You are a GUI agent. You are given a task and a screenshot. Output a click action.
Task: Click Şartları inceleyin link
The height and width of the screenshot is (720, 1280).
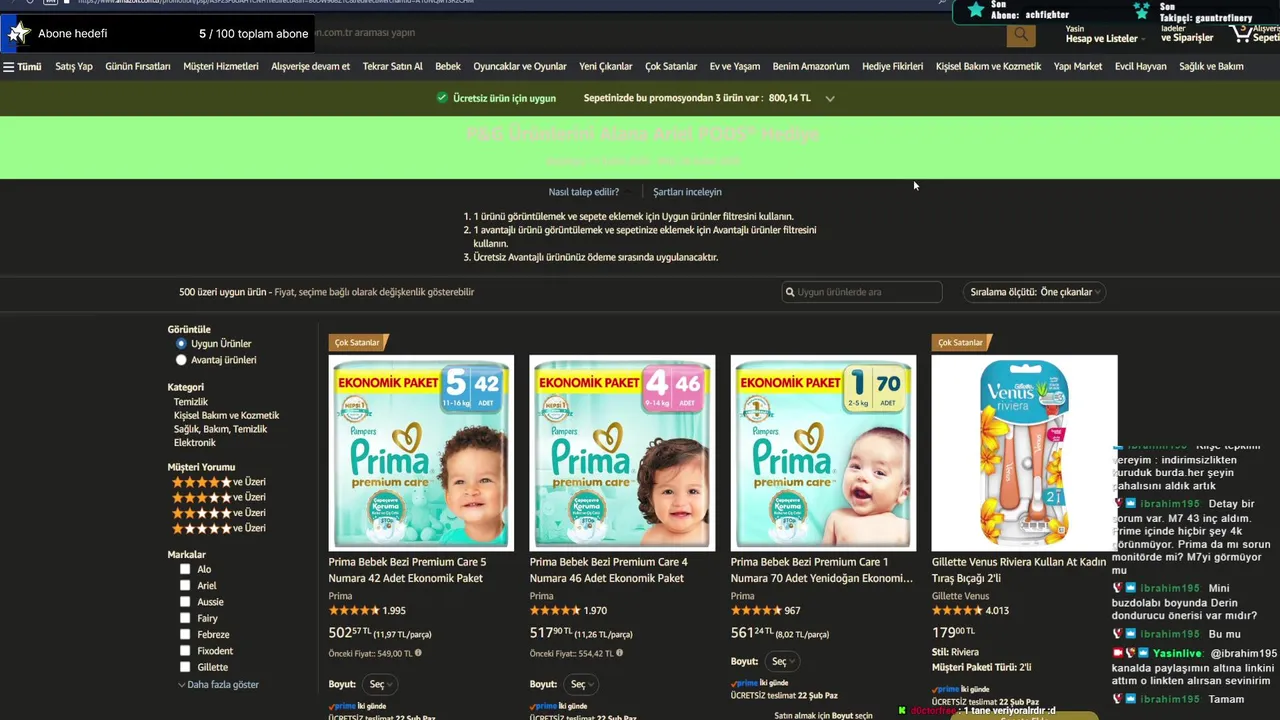(x=687, y=192)
